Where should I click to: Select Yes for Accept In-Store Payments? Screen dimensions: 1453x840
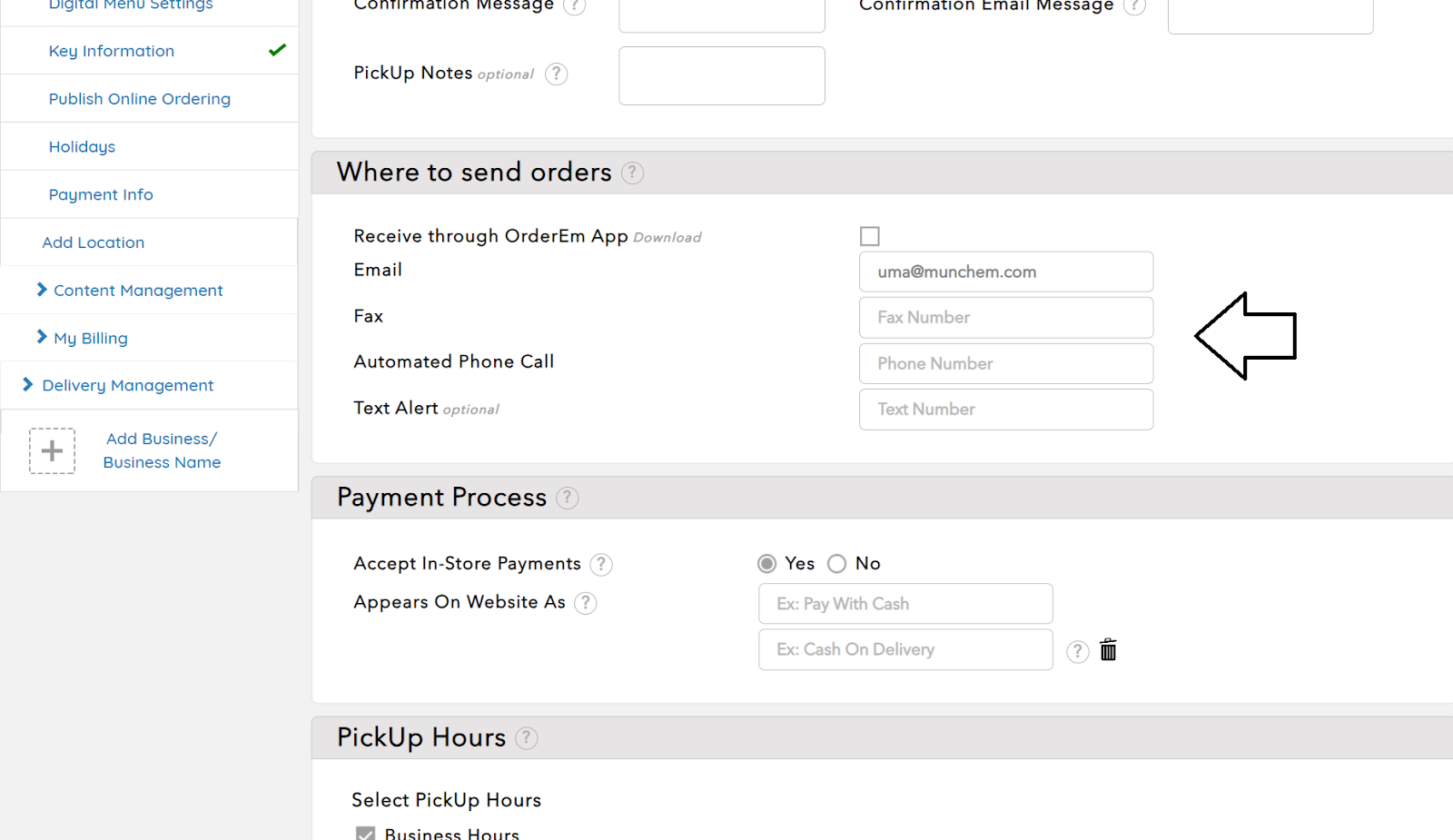point(767,564)
